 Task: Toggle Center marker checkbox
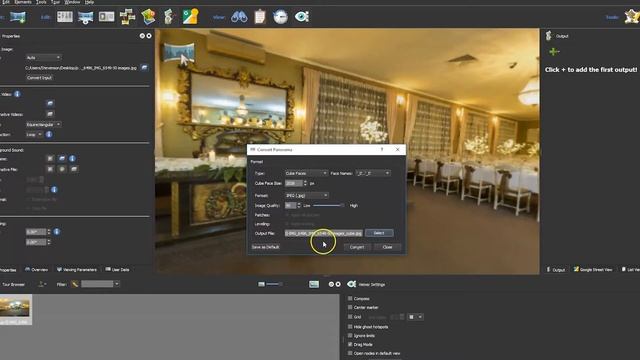click(350, 307)
